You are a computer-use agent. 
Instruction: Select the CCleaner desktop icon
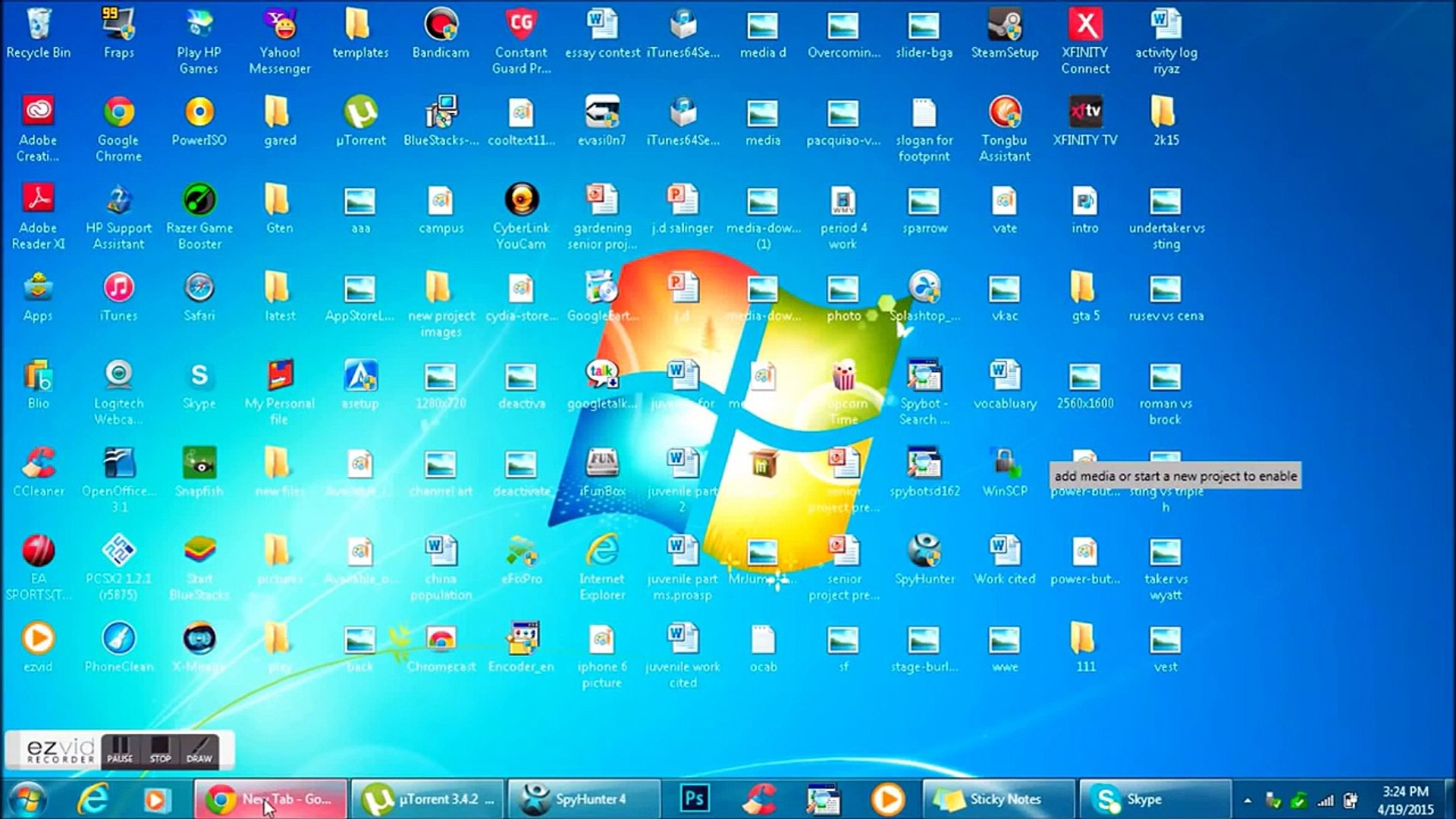tap(38, 472)
